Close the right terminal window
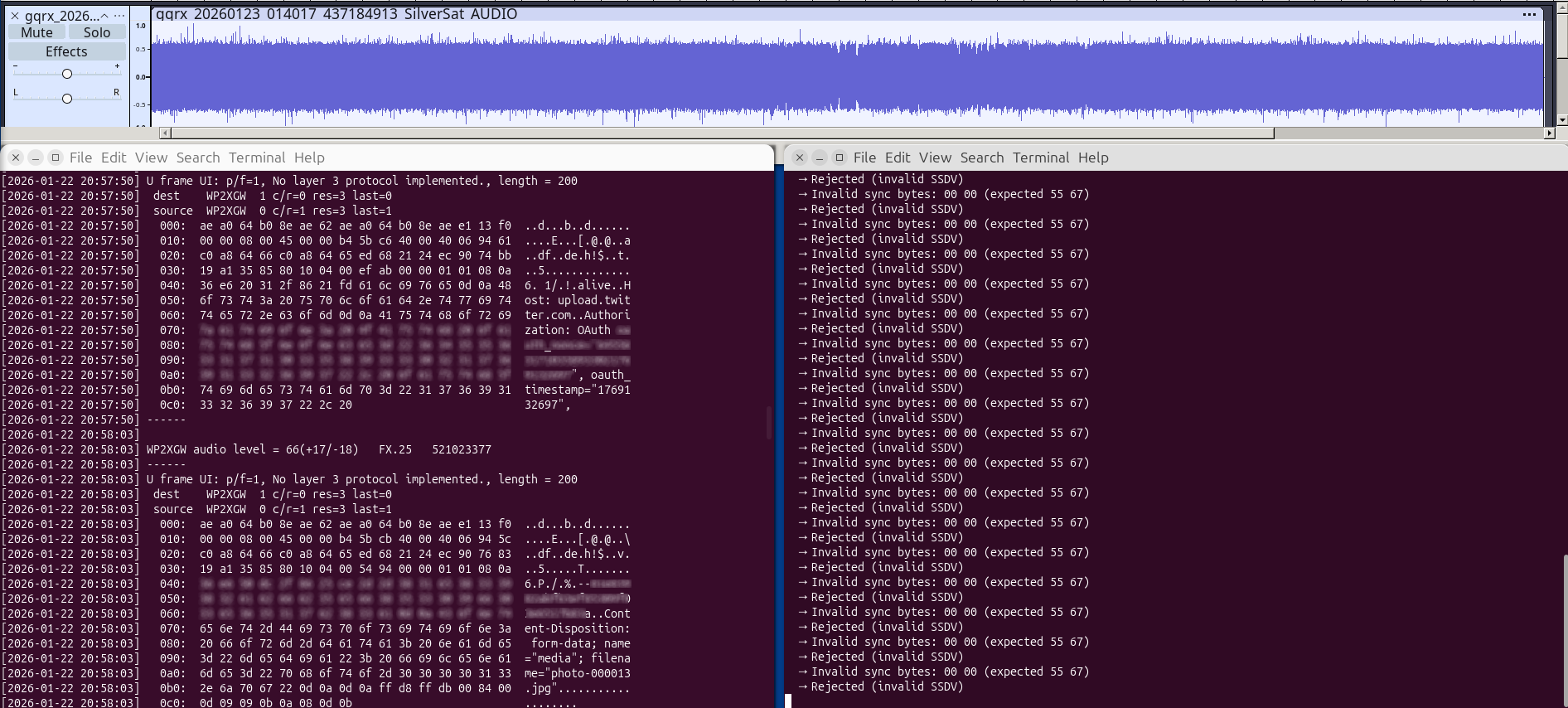The width and height of the screenshot is (1568, 708). click(x=800, y=158)
